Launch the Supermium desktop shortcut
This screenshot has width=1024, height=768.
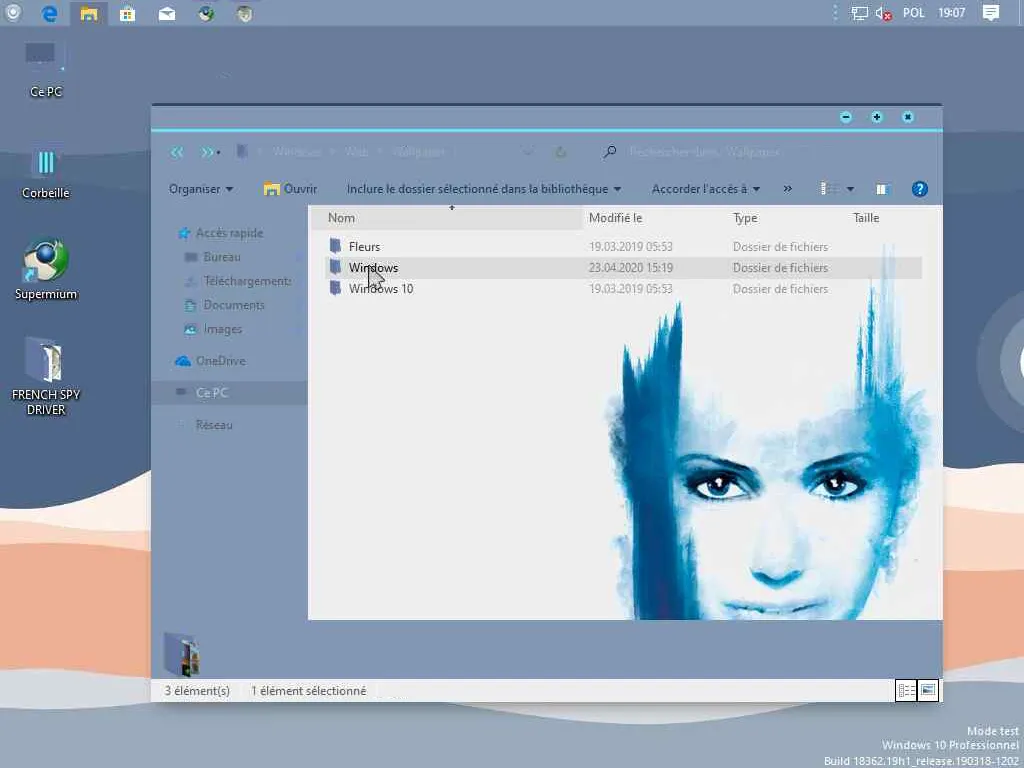tap(46, 270)
